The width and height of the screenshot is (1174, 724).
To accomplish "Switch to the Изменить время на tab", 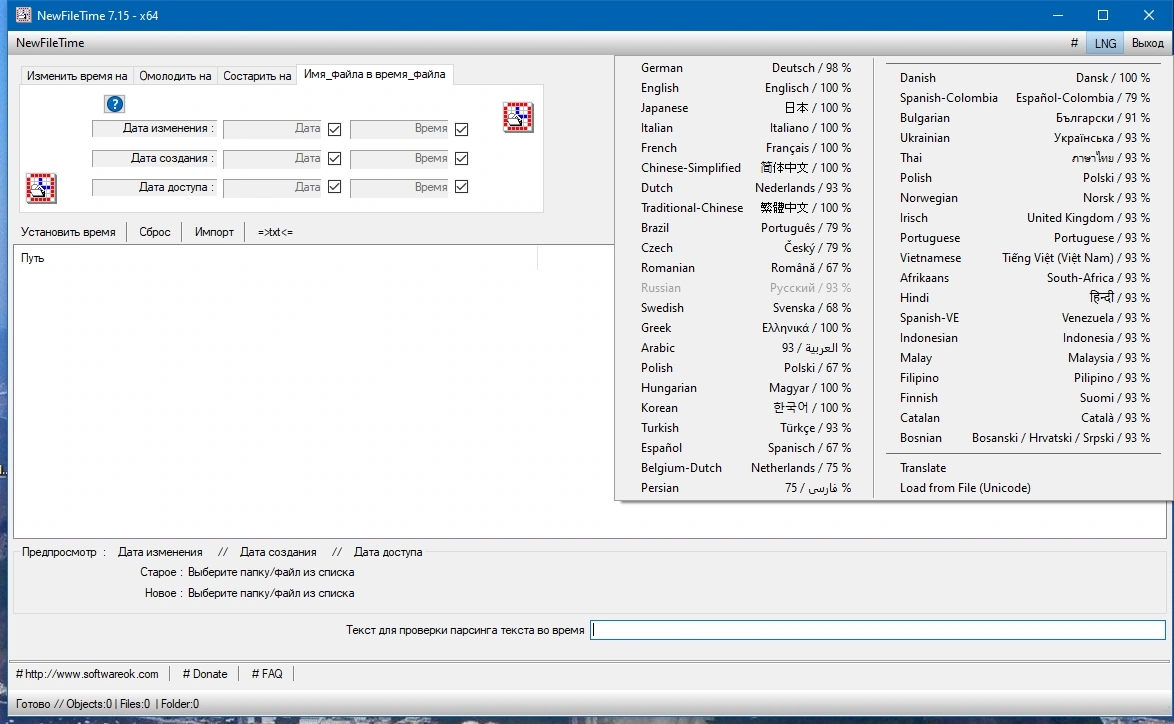I will tap(77, 76).
